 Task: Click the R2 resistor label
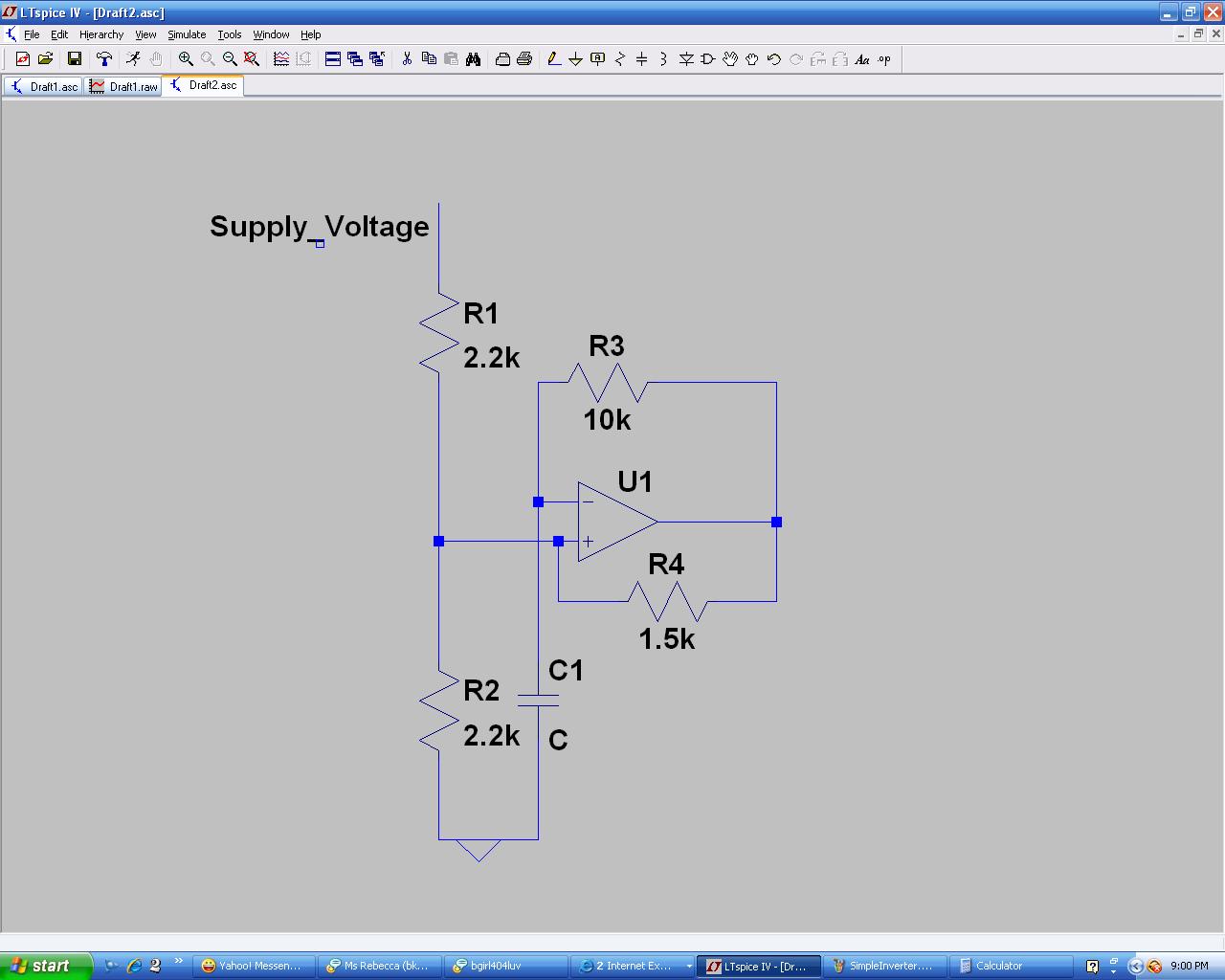[x=481, y=690]
